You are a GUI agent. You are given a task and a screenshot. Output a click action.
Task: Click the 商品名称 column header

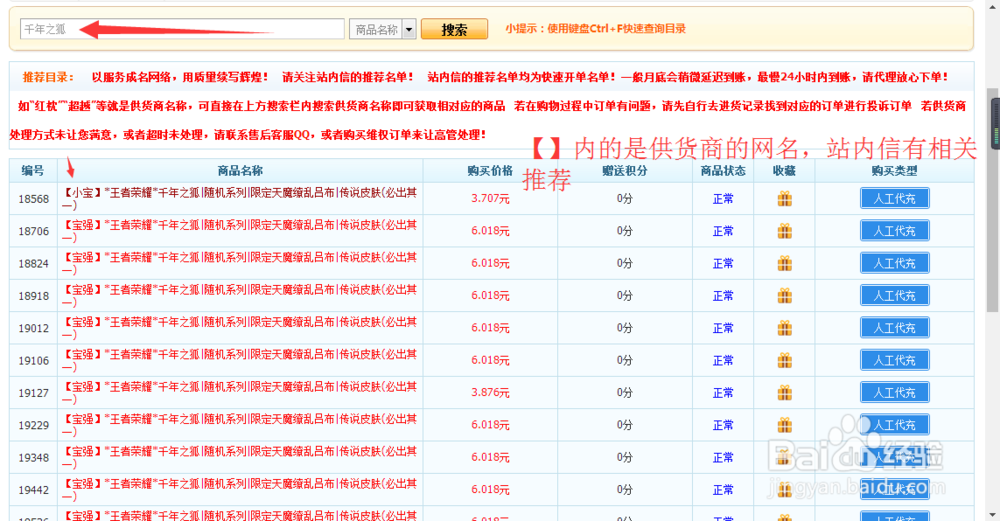(240, 170)
